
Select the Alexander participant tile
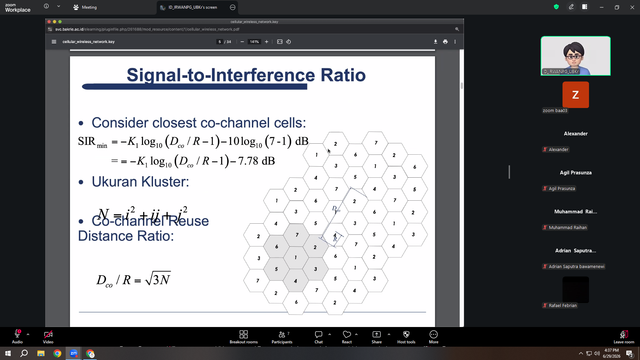pyautogui.click(x=576, y=134)
